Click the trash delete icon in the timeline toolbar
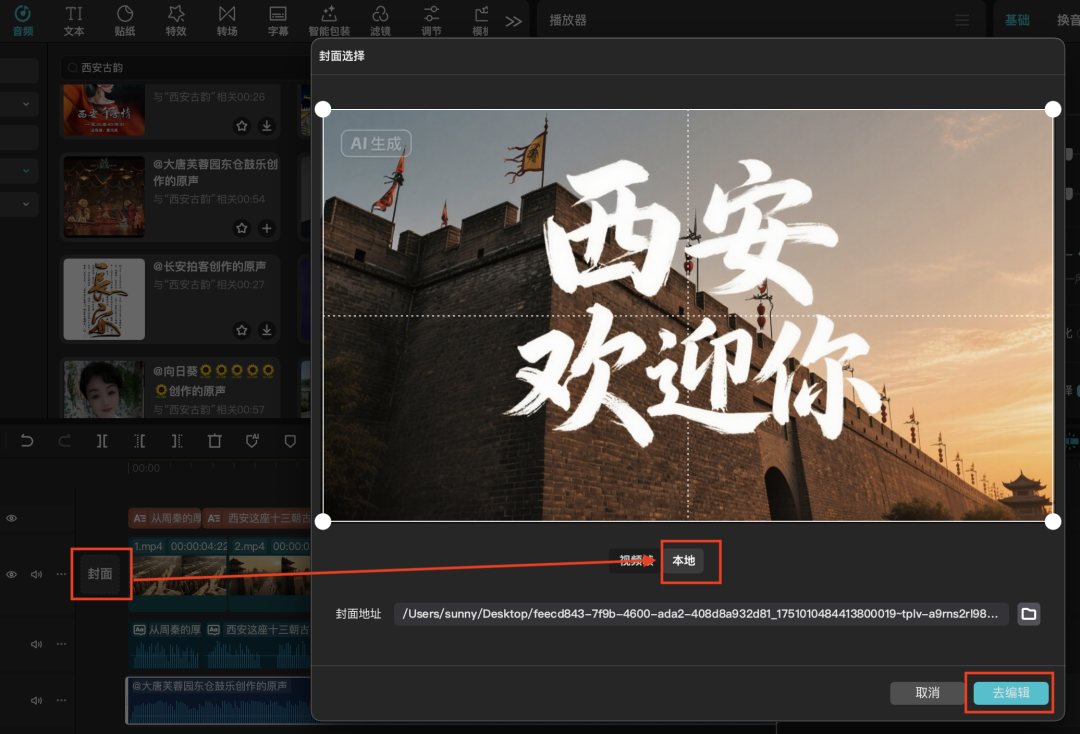 214,440
